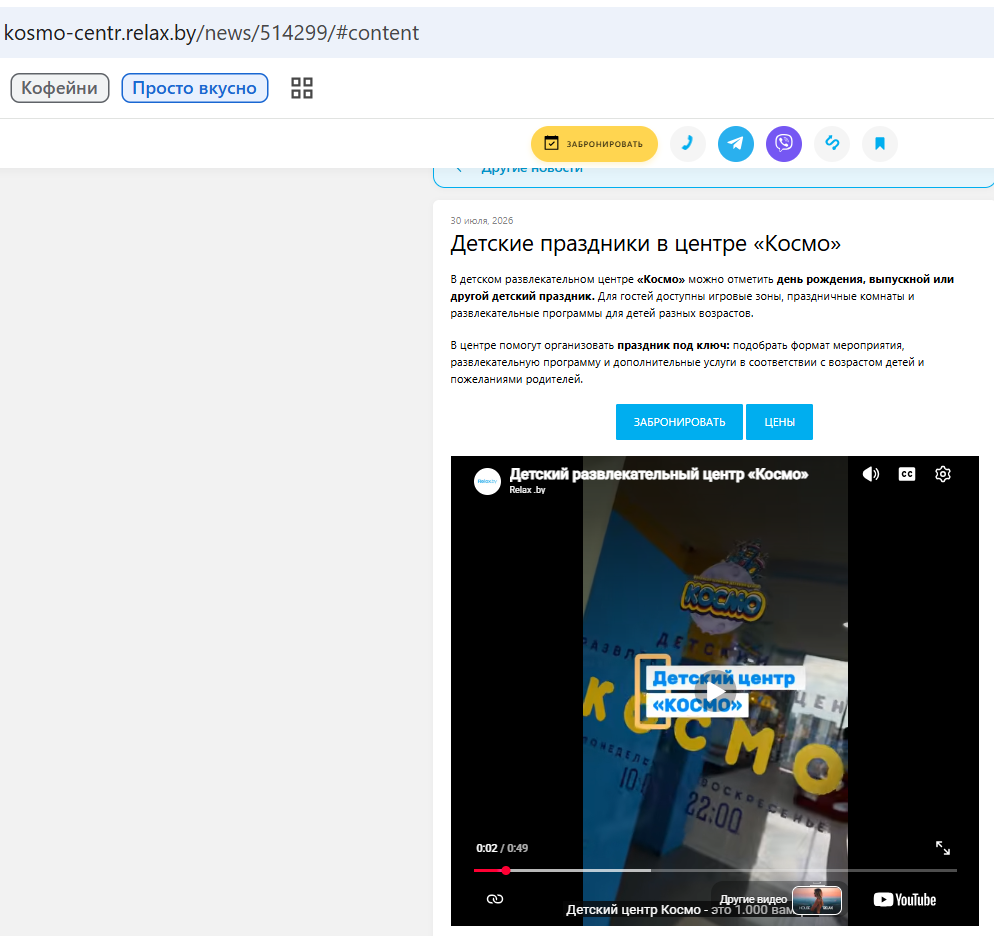Click the yellow ЗАБРОНИРОВАТЬ button in header

[594, 144]
